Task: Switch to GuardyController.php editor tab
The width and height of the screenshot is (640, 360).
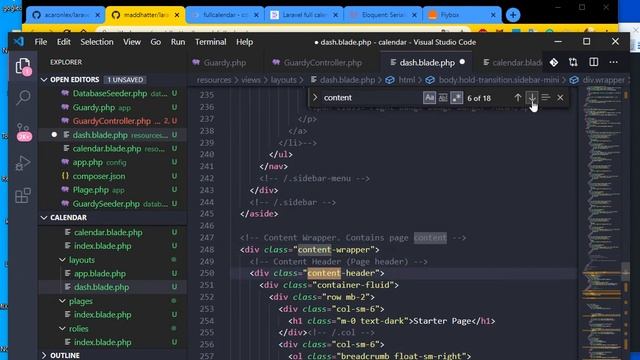Action: [x=322, y=62]
